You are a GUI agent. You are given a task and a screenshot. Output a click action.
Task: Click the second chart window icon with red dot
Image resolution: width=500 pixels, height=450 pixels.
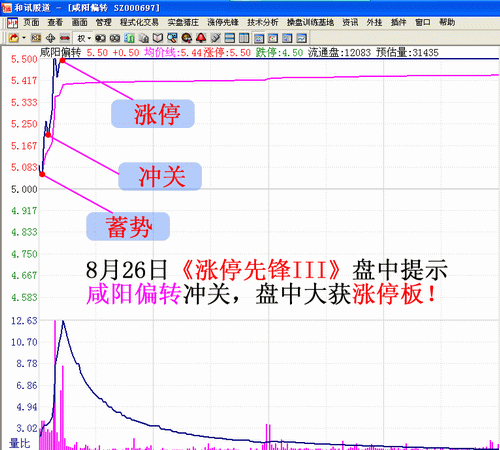click(273, 38)
